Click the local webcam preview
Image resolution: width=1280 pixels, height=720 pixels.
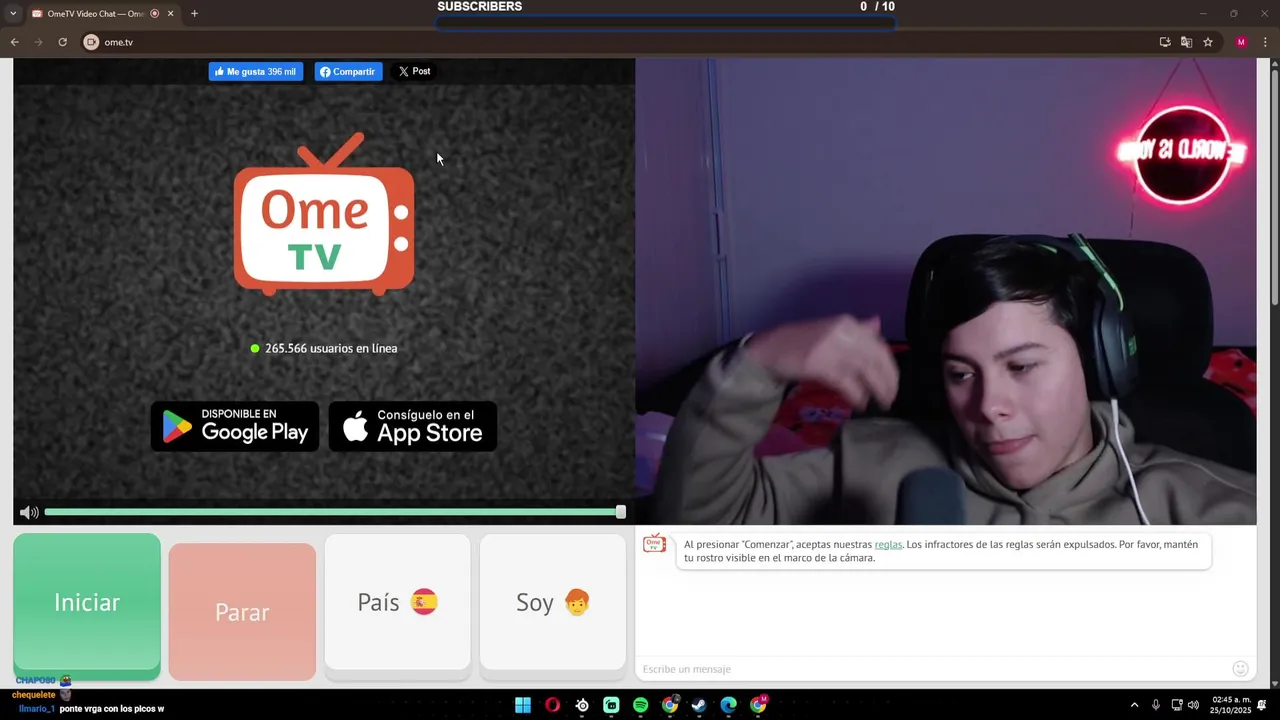pos(946,291)
